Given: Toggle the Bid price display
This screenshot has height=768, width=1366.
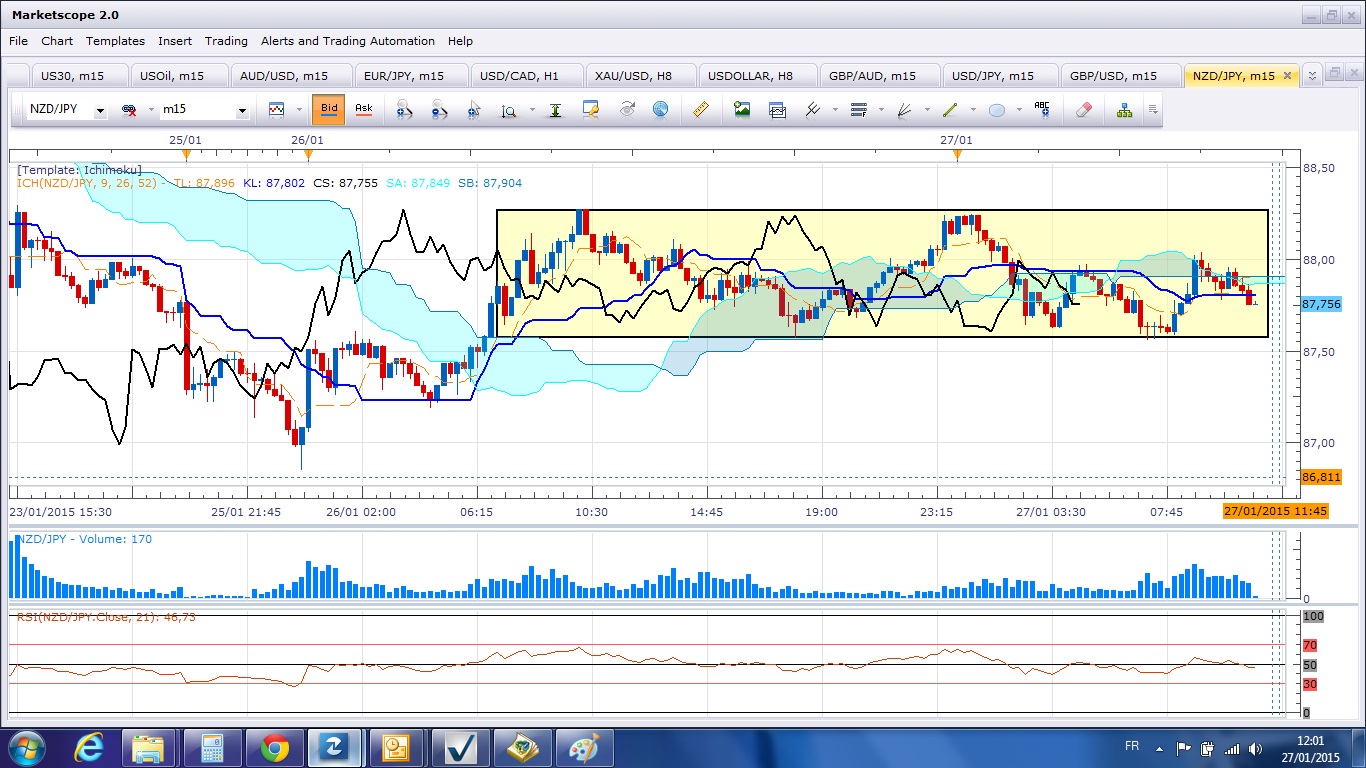Looking at the screenshot, I should 328,109.
